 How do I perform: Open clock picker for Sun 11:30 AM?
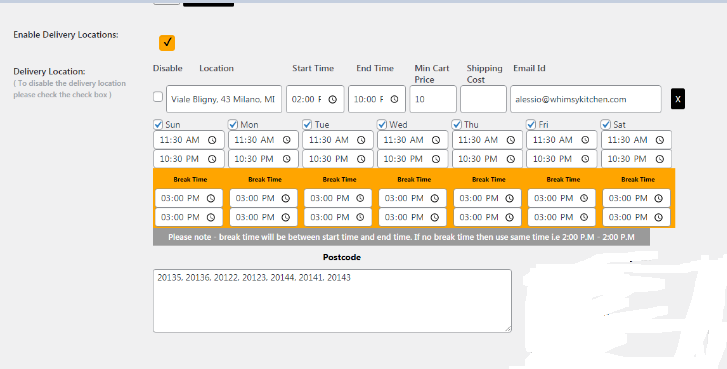pyautogui.click(x=212, y=140)
